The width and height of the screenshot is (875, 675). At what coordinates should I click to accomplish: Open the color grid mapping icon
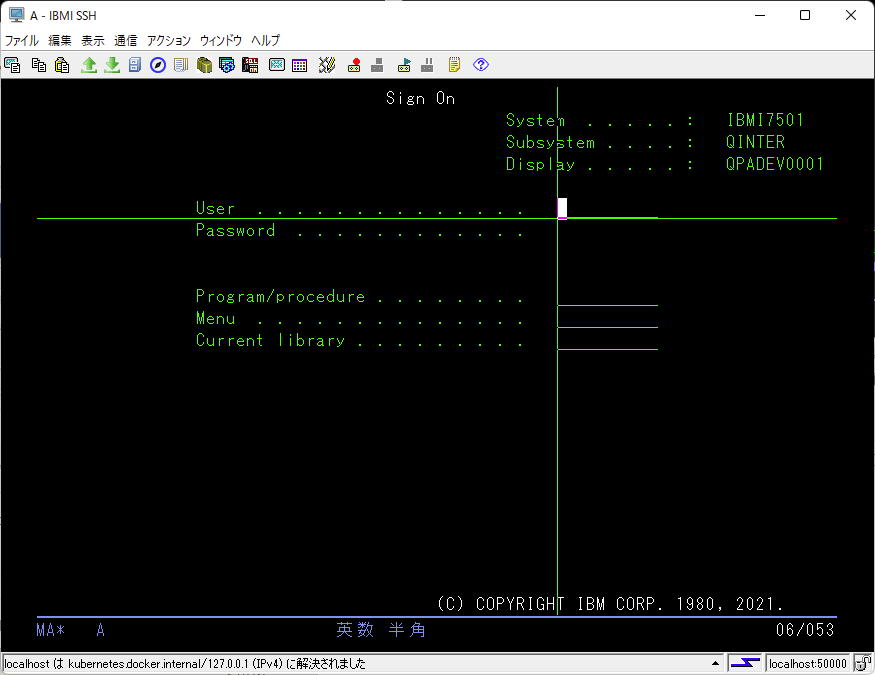(300, 65)
